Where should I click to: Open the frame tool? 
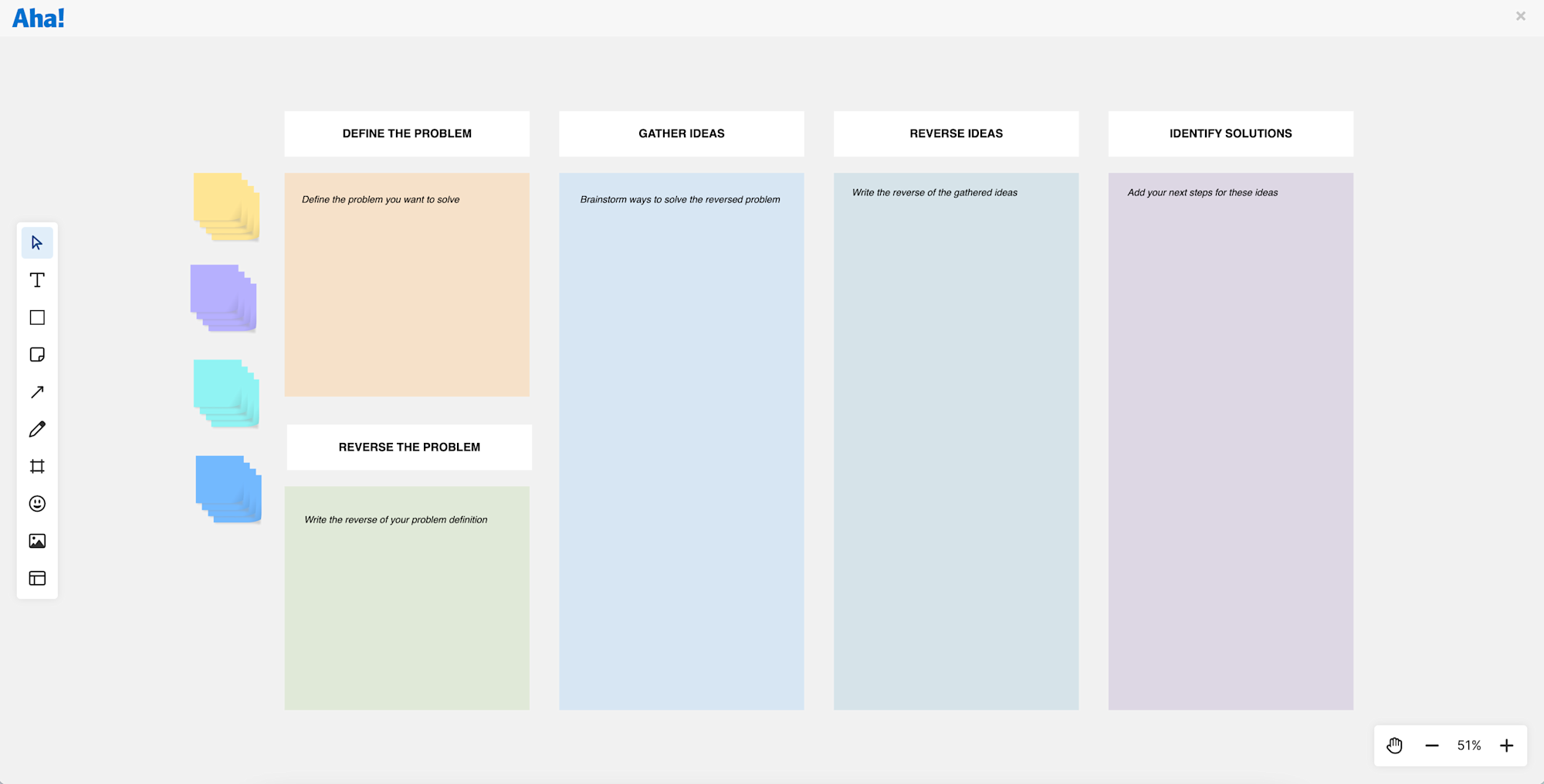pos(36,466)
